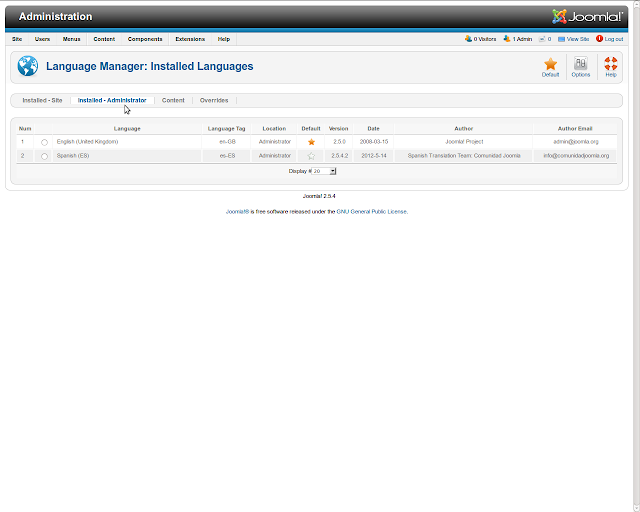The width and height of the screenshot is (640, 512).
Task: Open the Menus menu
Action: [71, 39]
